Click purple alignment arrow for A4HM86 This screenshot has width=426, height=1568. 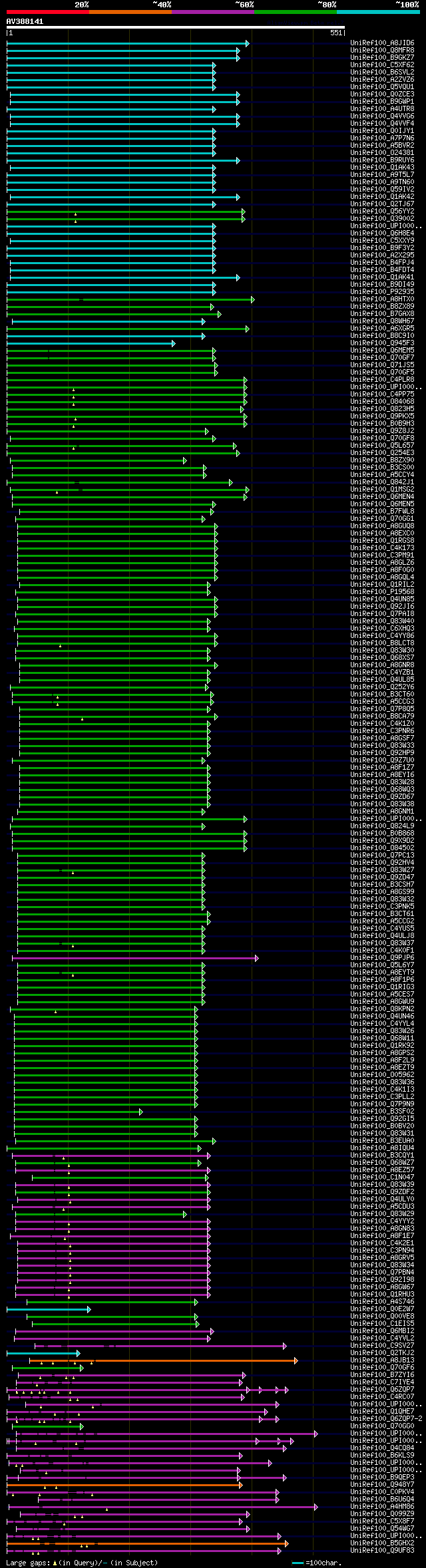tap(163, 1507)
